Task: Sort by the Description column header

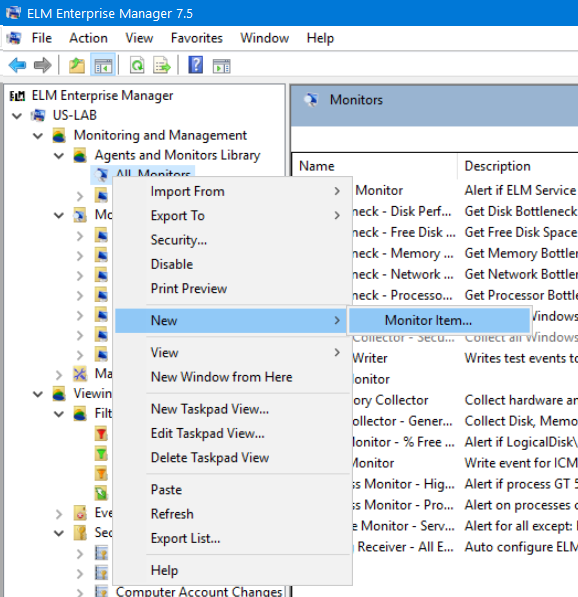Action: [x=518, y=166]
